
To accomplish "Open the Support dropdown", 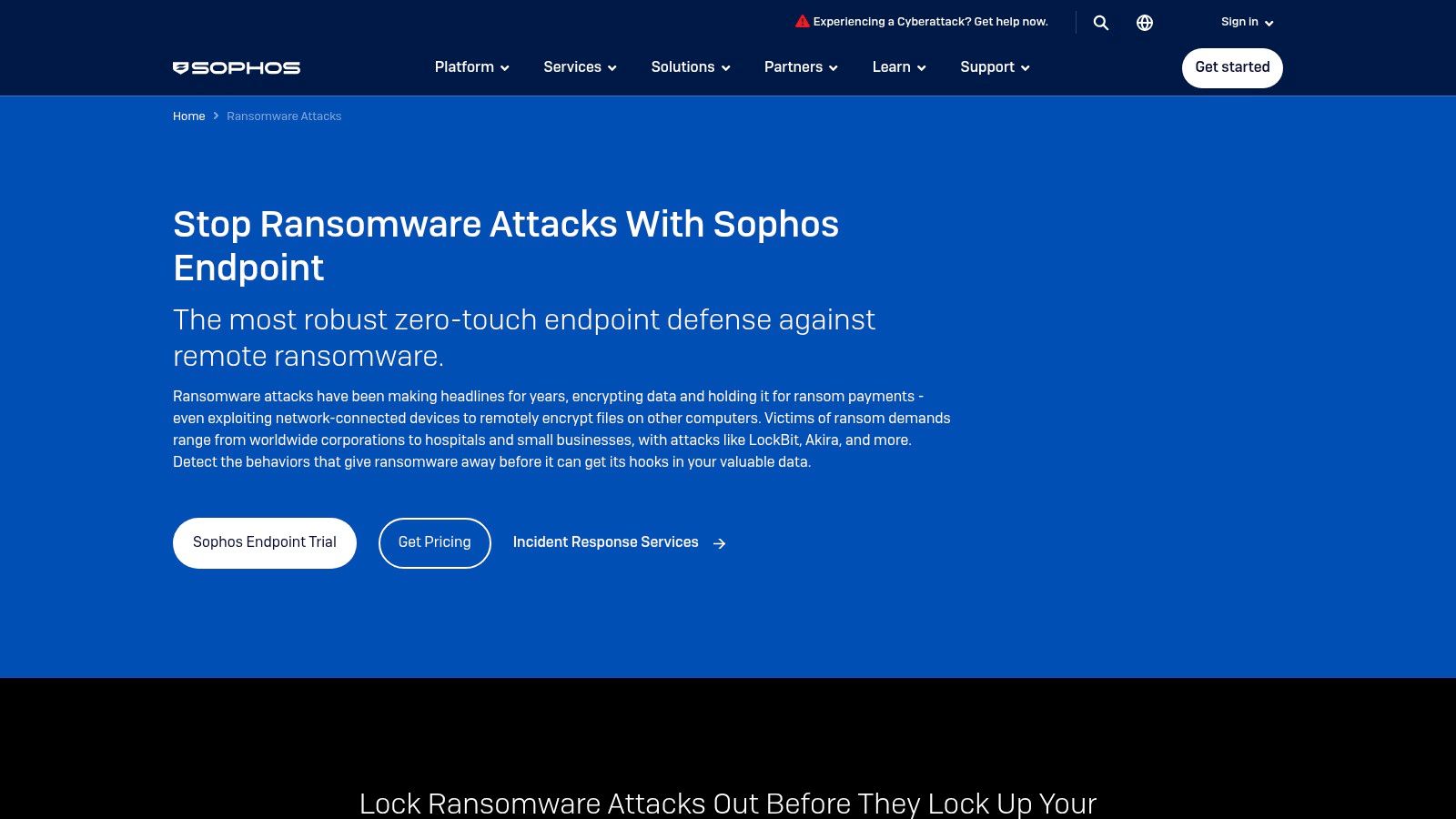I will click(994, 67).
